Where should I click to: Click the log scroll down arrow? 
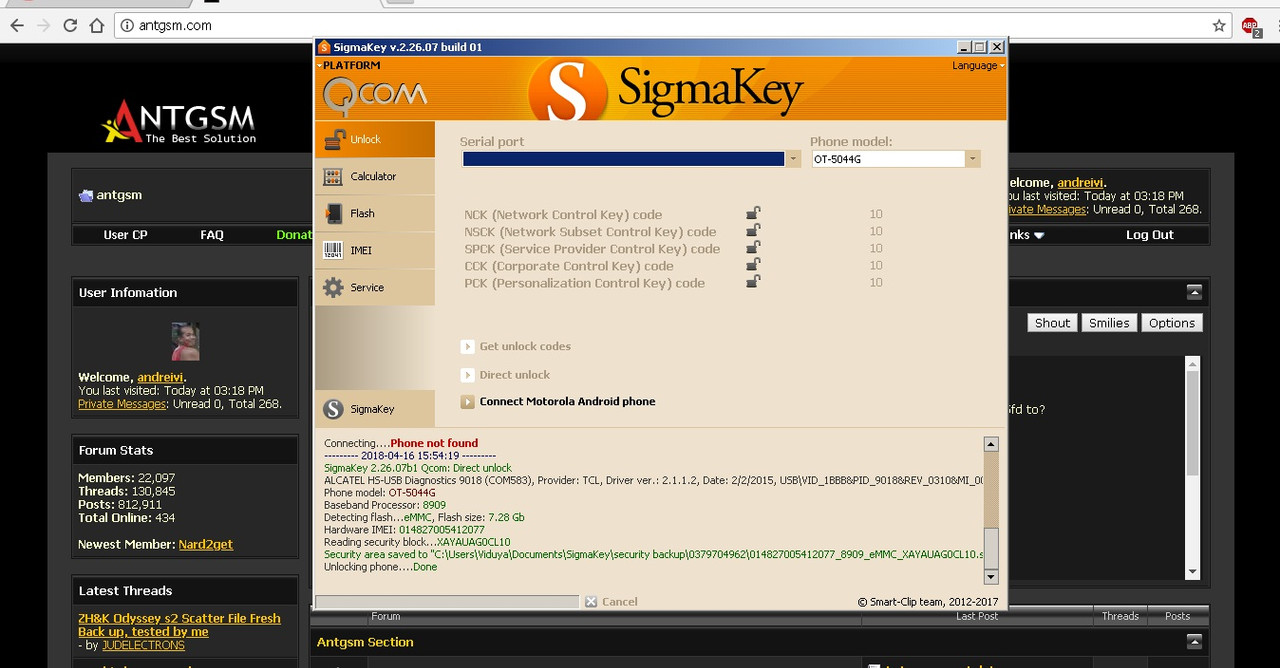(991, 577)
